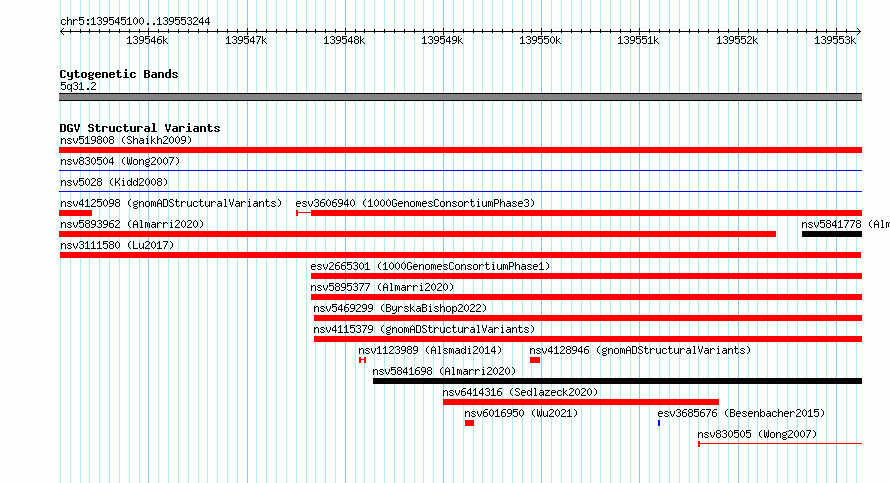The image size is (890, 483).
Task: Click the 139548k ruler position
Action: 344,40
